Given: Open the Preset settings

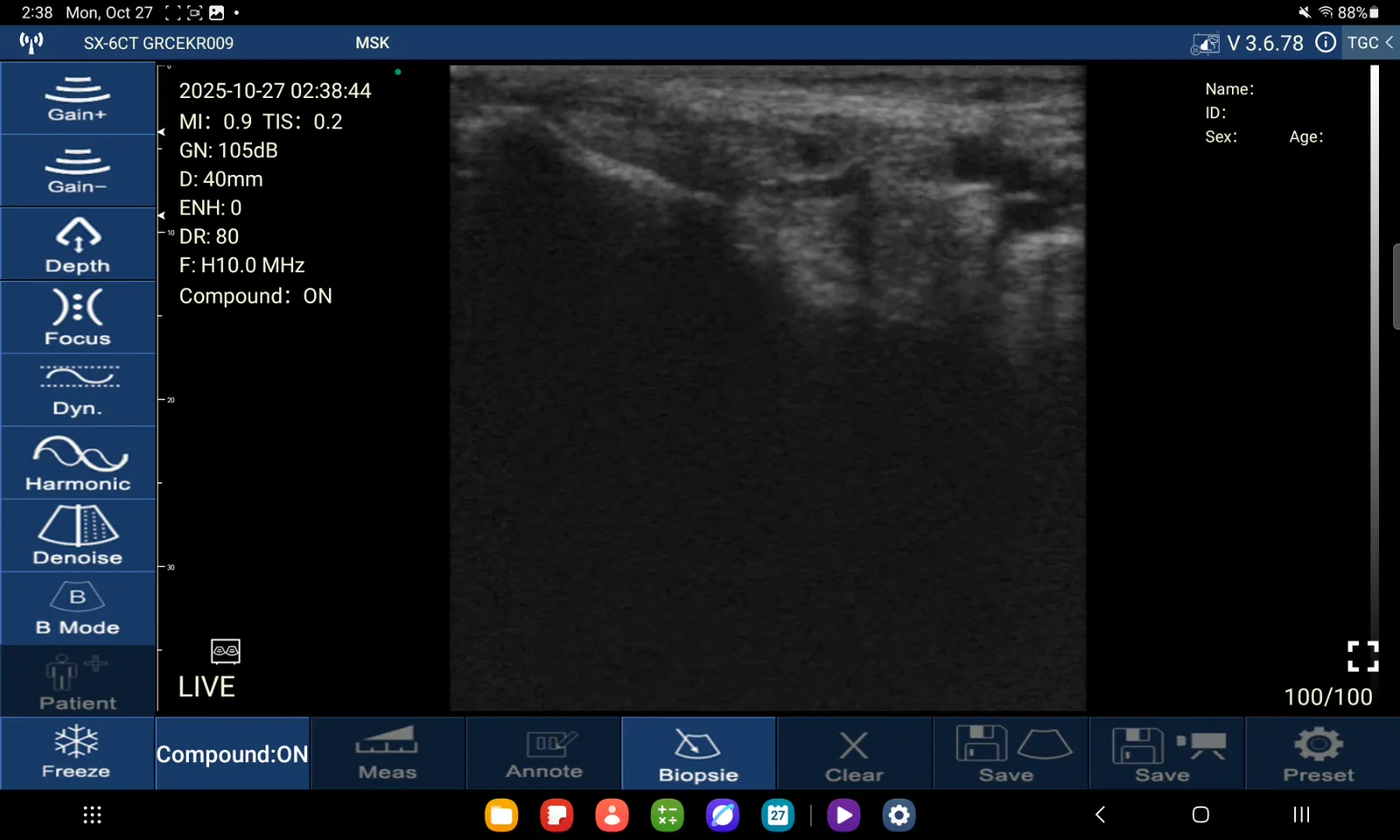Looking at the screenshot, I should [1321, 753].
